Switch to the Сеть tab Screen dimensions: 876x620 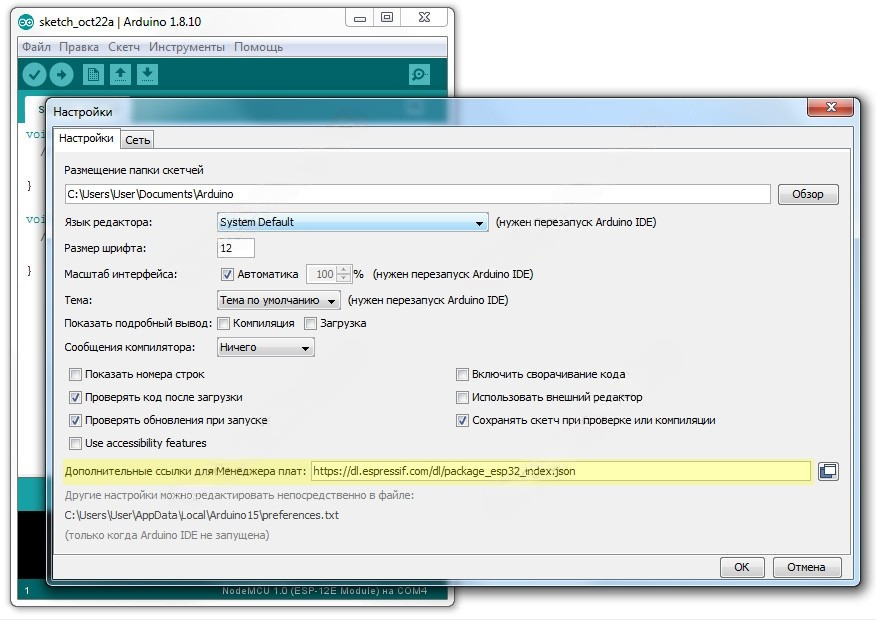[x=138, y=140]
